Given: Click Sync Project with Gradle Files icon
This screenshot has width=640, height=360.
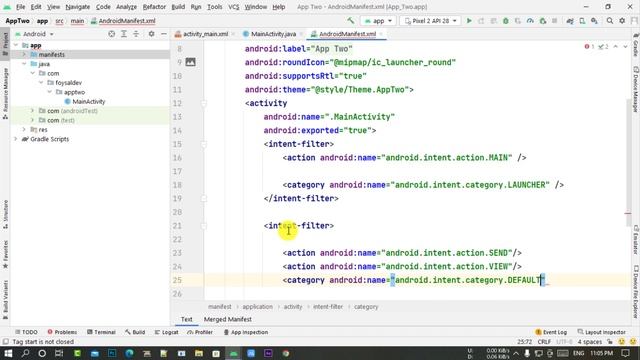Looking at the screenshot, I should point(570,20).
